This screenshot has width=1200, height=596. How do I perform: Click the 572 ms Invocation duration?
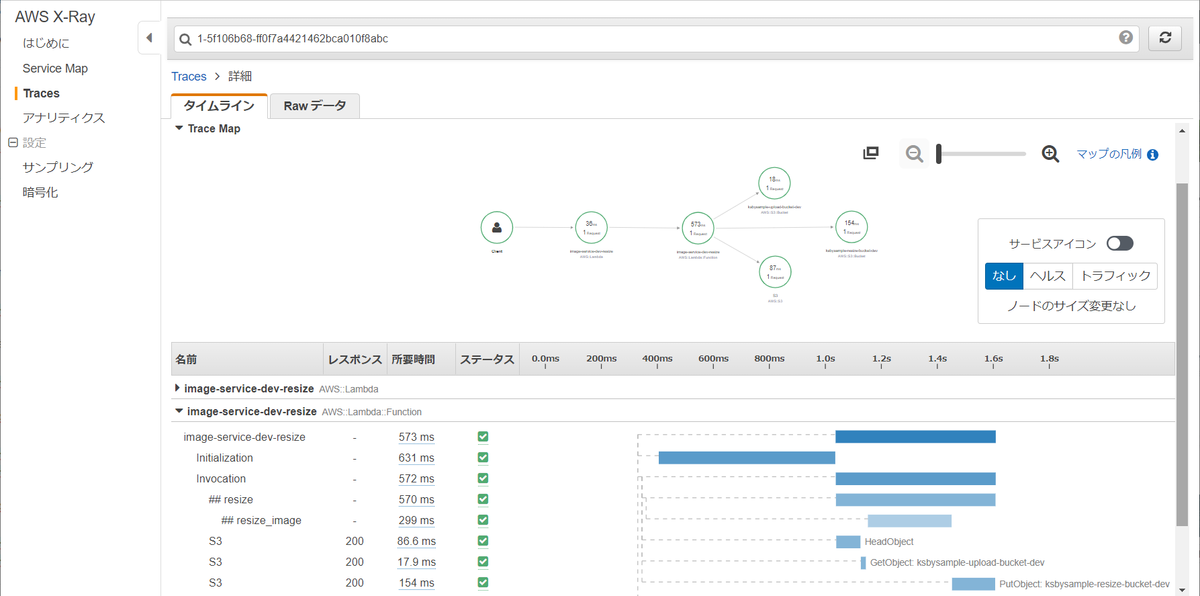pyautogui.click(x=416, y=479)
